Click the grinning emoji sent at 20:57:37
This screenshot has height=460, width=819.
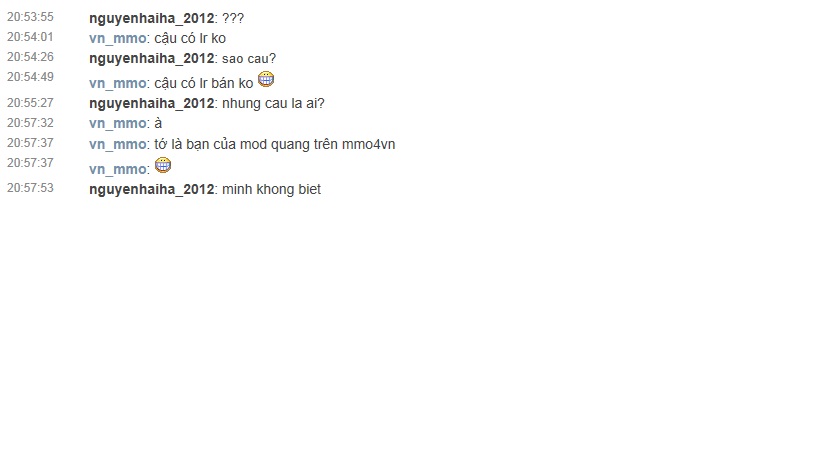click(x=163, y=165)
